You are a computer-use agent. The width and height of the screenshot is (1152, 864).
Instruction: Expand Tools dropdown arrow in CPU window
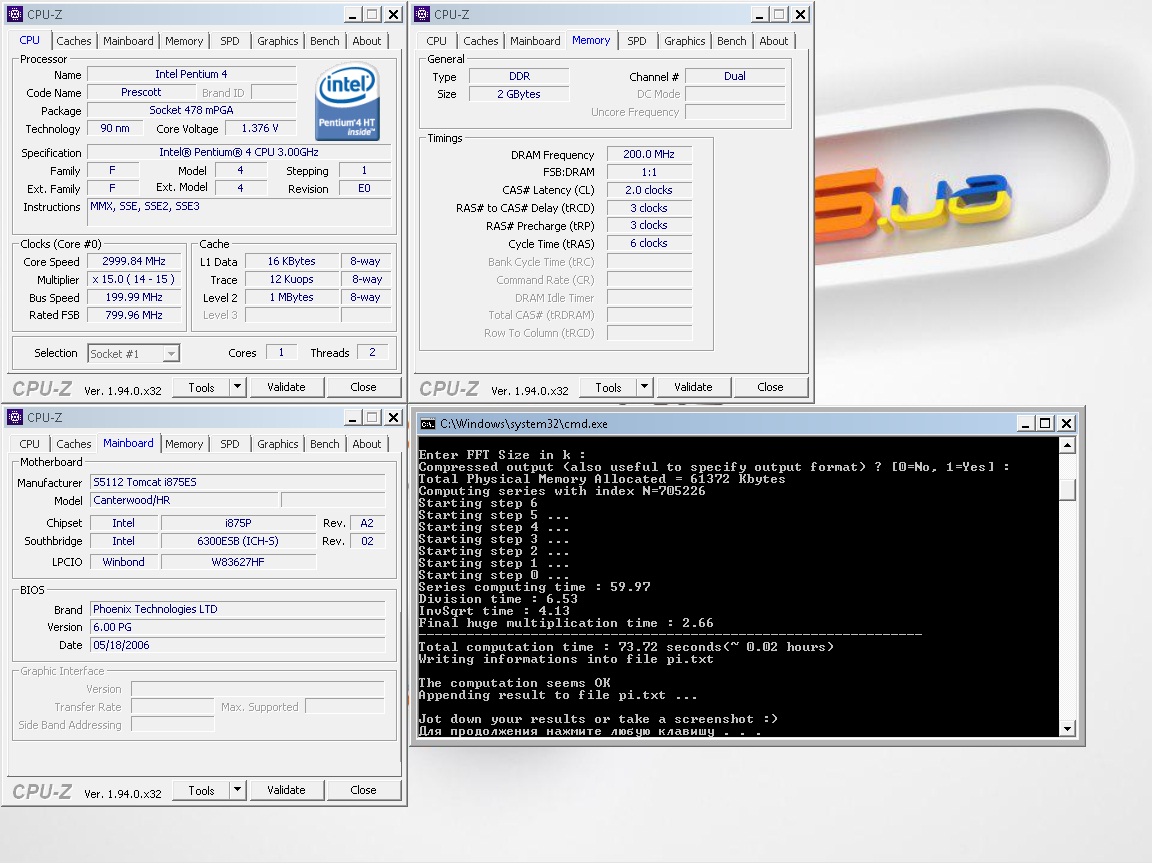237,386
